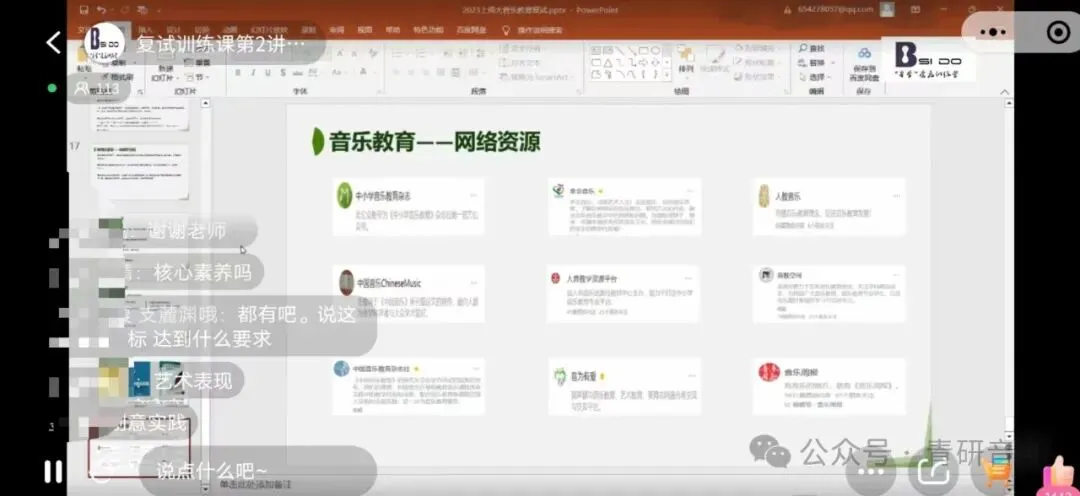Viewport: 1080px width, 496px height.
Task: Open the BSI DO channel avatar
Action: click(105, 43)
